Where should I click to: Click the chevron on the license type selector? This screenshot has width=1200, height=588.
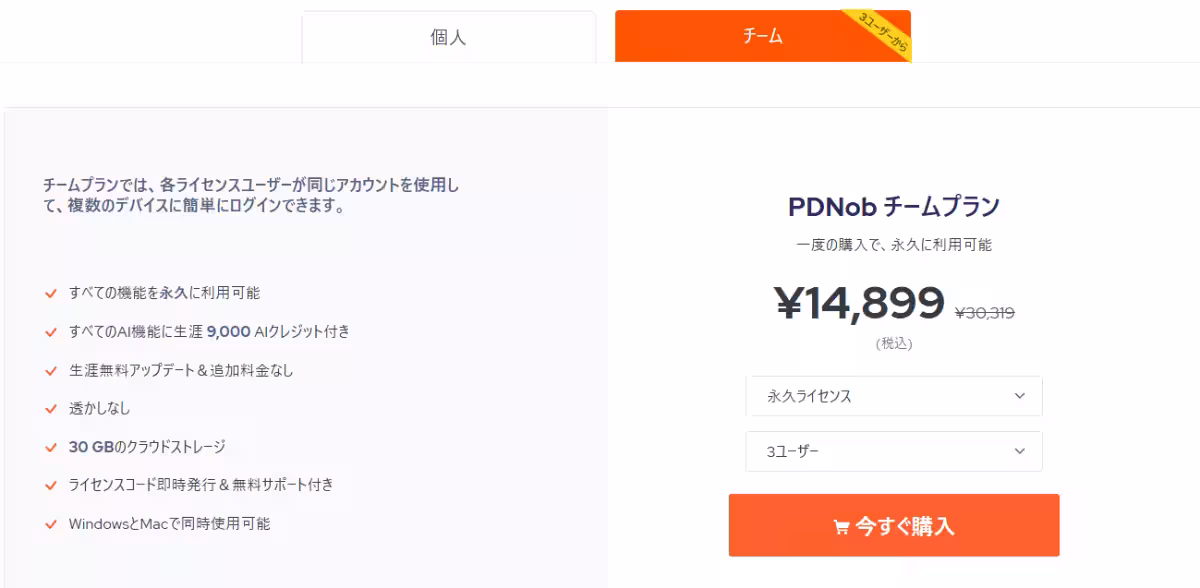pos(1020,396)
